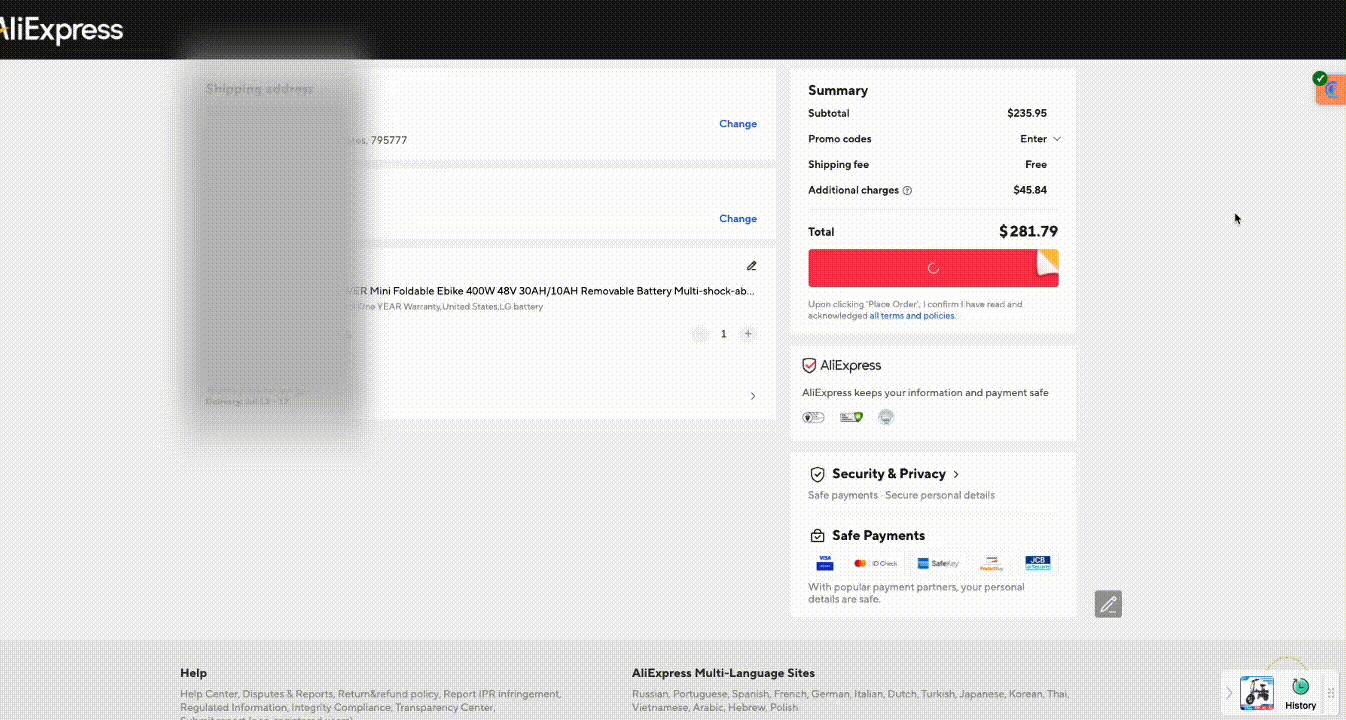Click the Visa Secure logo
Viewport: 1346px width, 720px height.
(x=825, y=563)
